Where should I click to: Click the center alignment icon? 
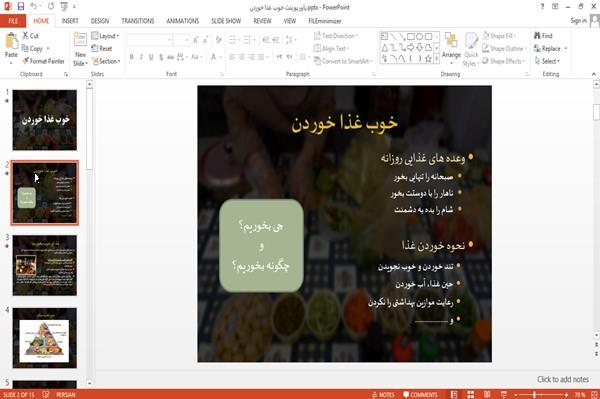[x=242, y=57]
